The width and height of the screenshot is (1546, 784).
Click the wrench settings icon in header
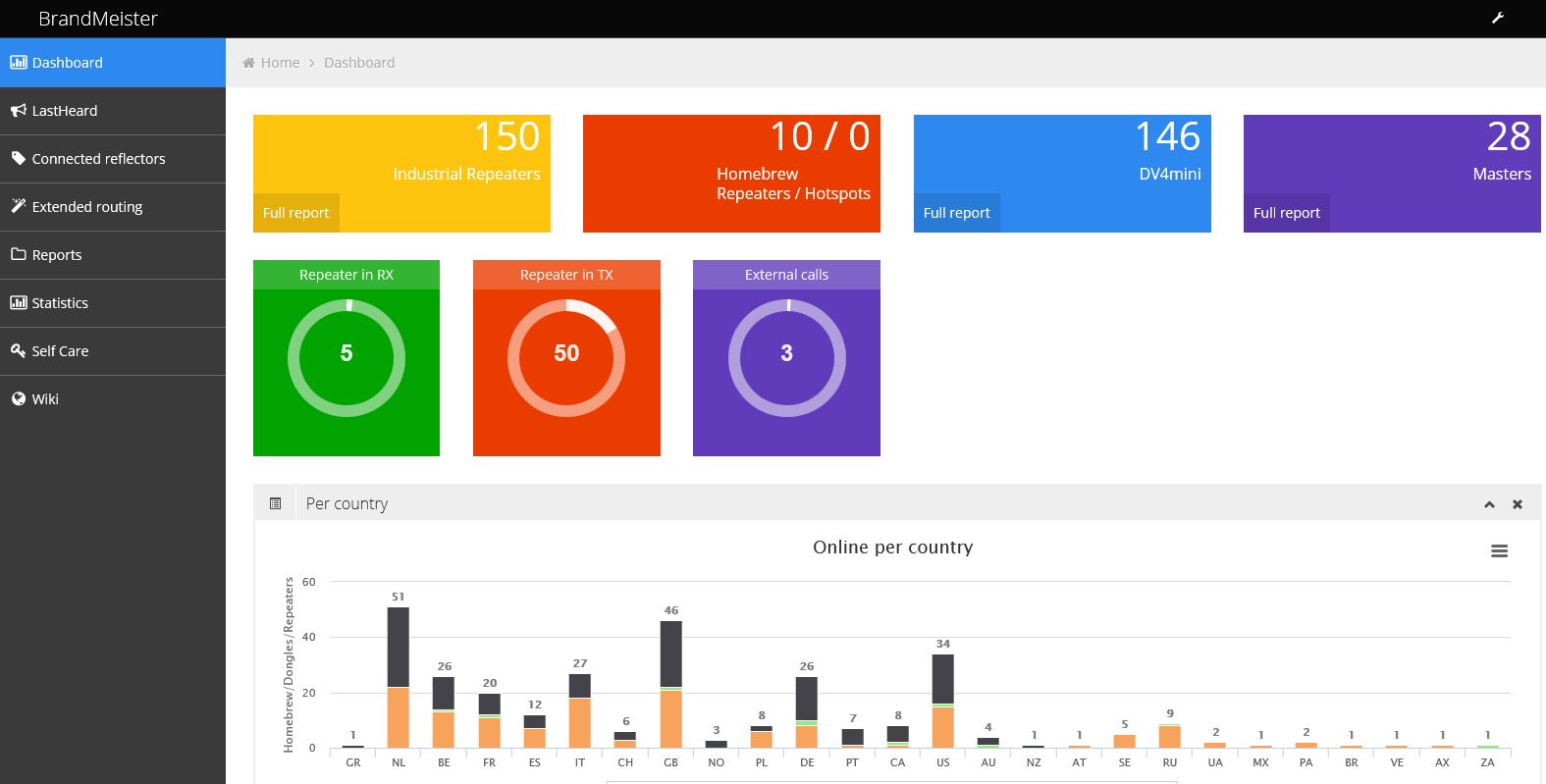pyautogui.click(x=1498, y=18)
